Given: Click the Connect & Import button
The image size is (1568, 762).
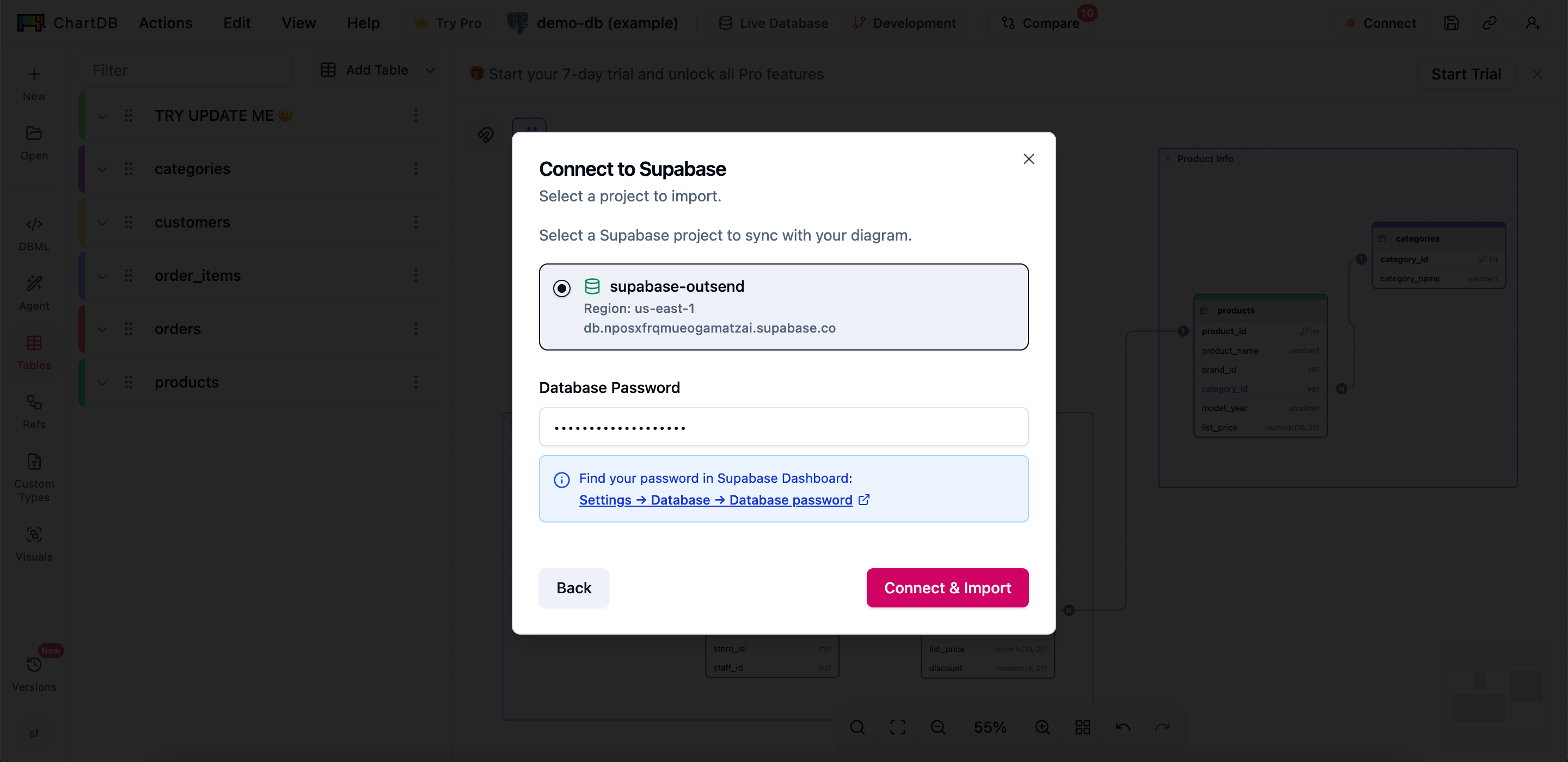Looking at the screenshot, I should (947, 587).
